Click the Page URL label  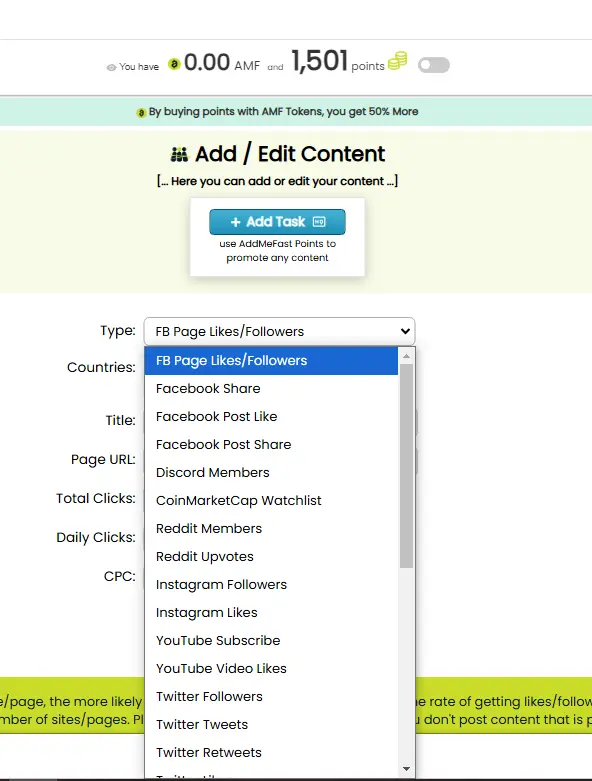pos(103,459)
